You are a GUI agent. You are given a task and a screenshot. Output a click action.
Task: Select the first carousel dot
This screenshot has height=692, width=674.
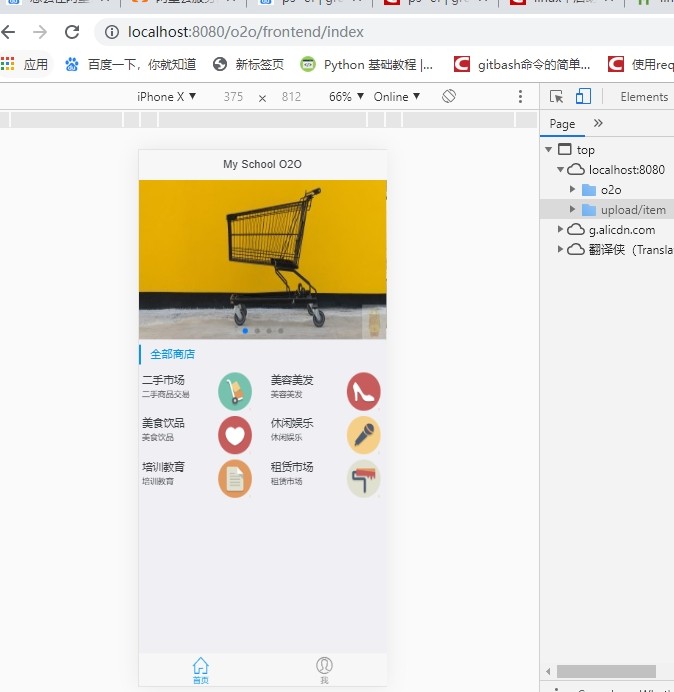click(245, 331)
